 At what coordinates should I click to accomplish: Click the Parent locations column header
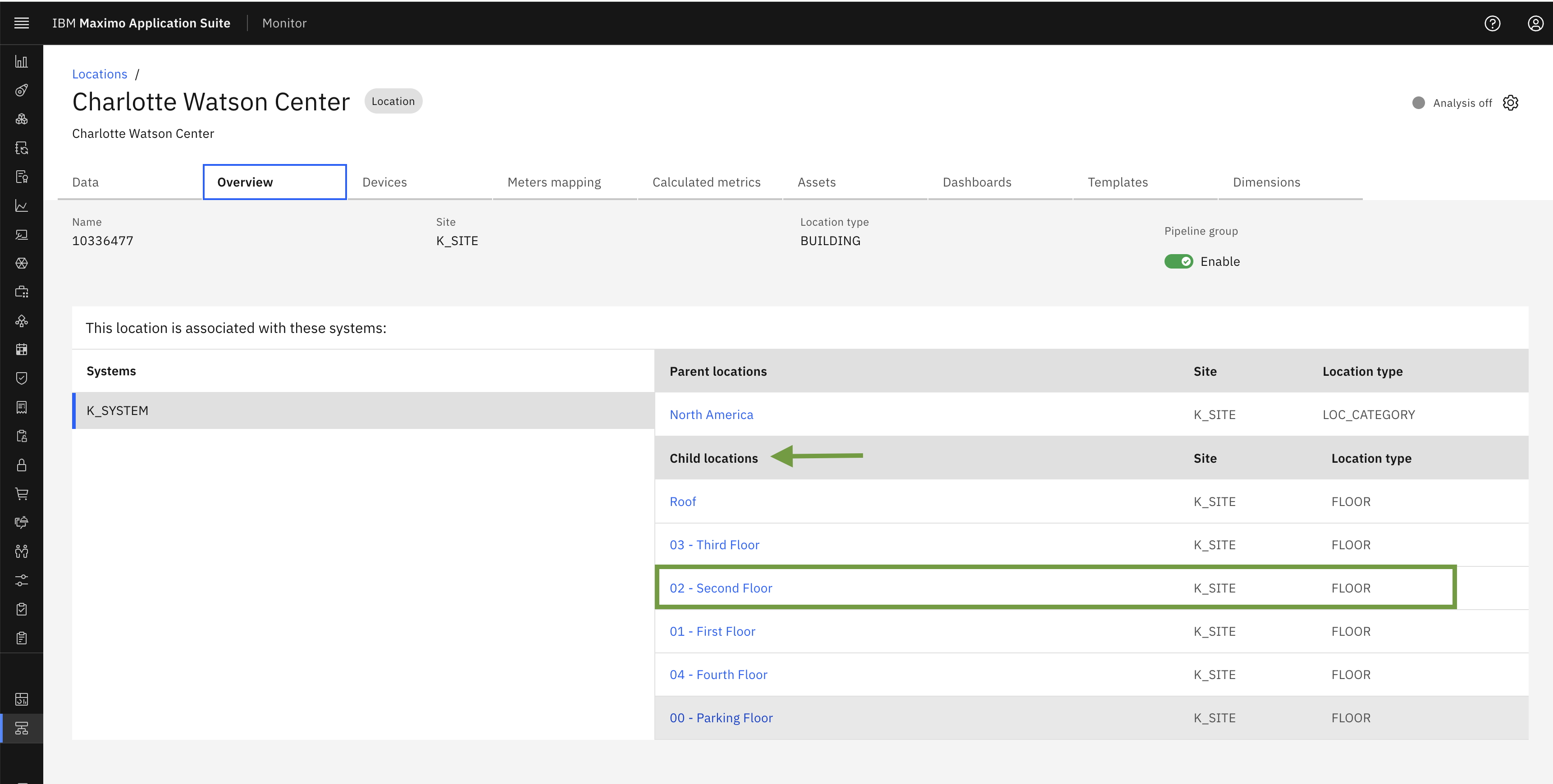[x=718, y=371]
